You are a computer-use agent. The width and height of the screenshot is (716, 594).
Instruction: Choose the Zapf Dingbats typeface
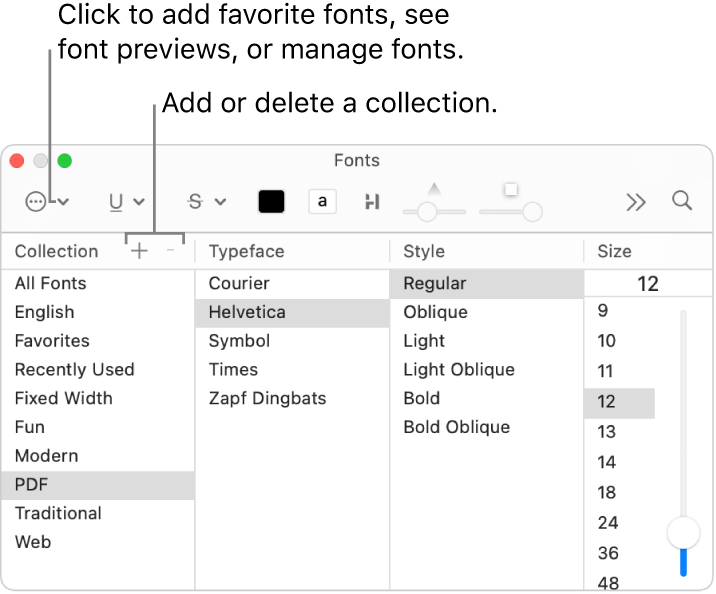[x=267, y=398]
